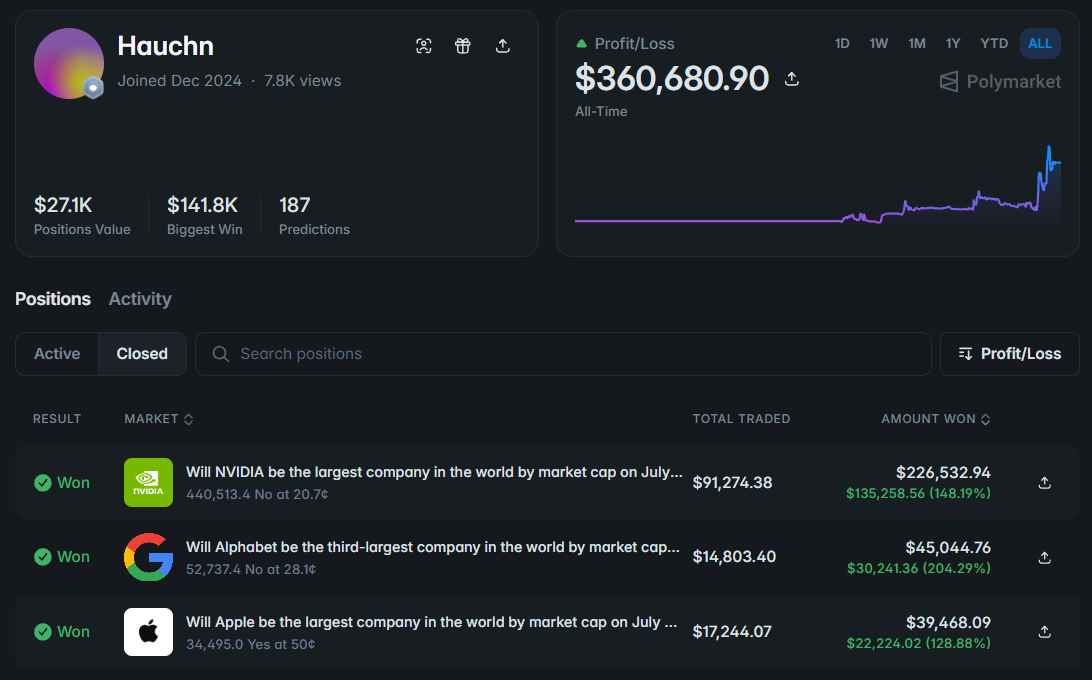Viewport: 1092px width, 680px height.
Task: Select the YTD time range
Action: click(x=994, y=43)
